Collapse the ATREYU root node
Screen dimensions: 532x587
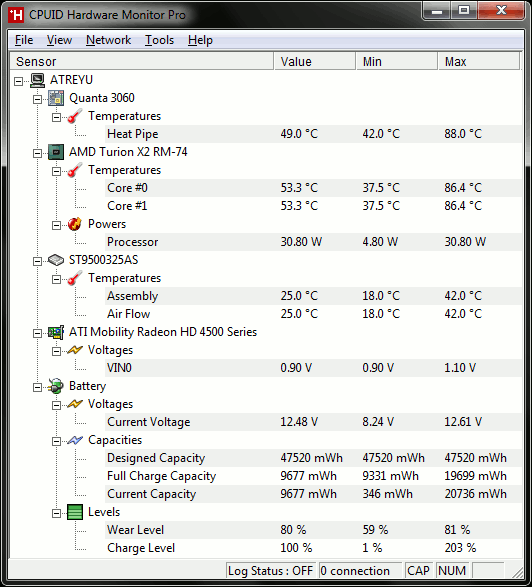(18, 81)
